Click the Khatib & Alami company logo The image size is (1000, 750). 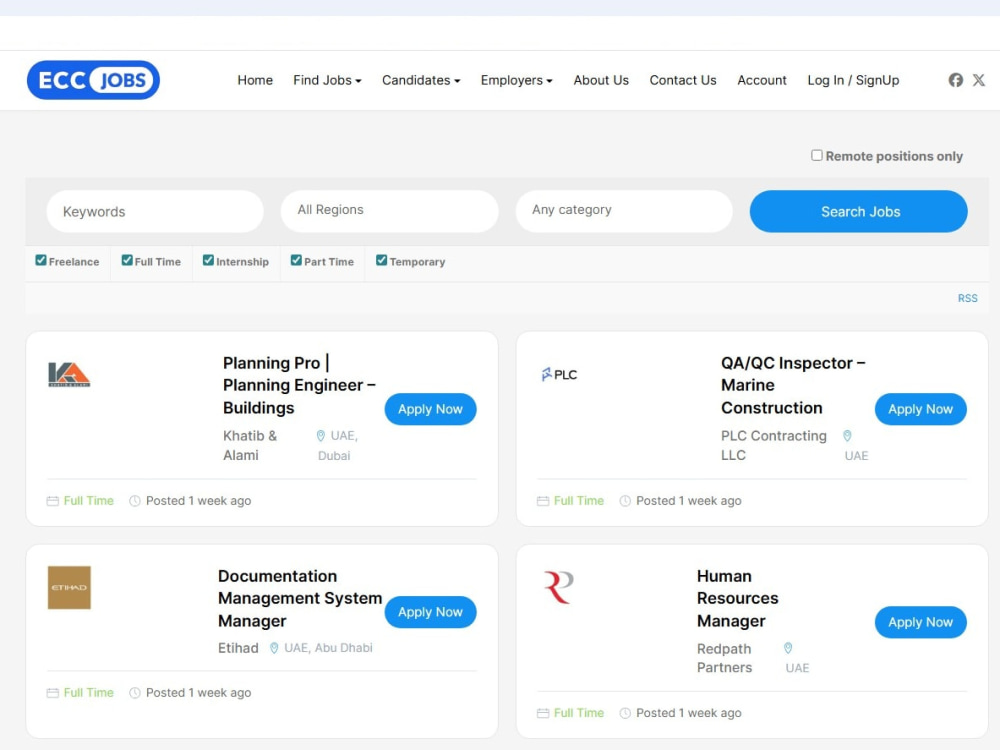pyautogui.click(x=69, y=374)
